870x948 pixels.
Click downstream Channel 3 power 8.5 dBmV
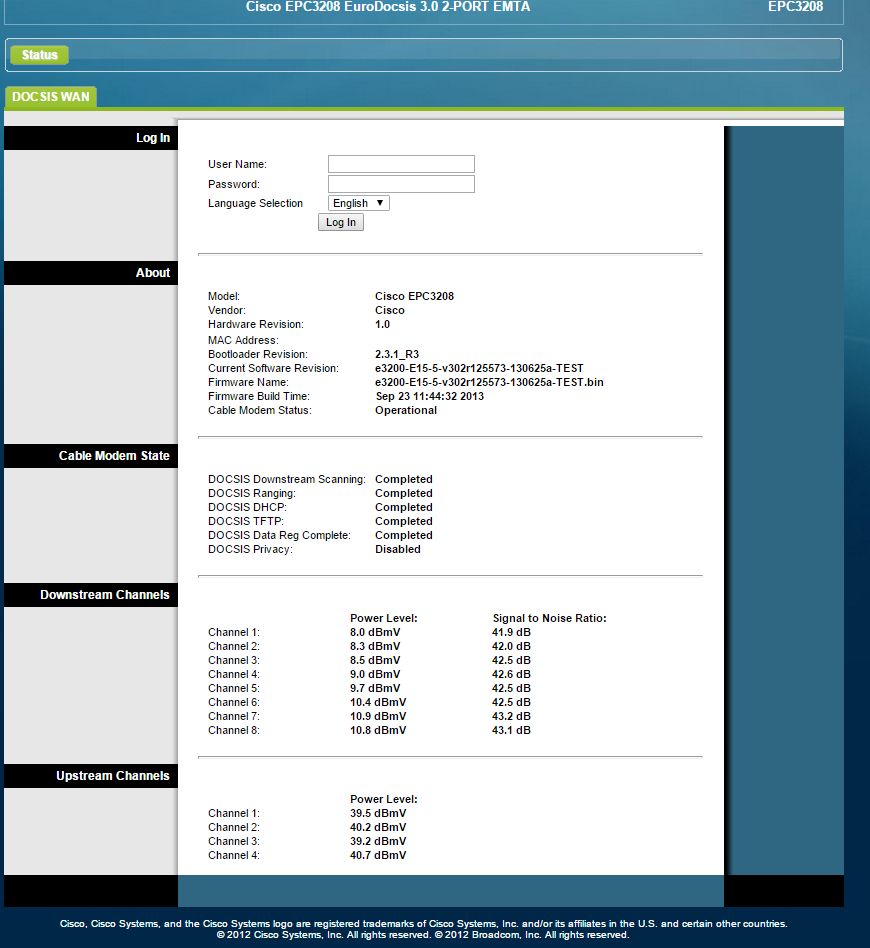pyautogui.click(x=375, y=660)
